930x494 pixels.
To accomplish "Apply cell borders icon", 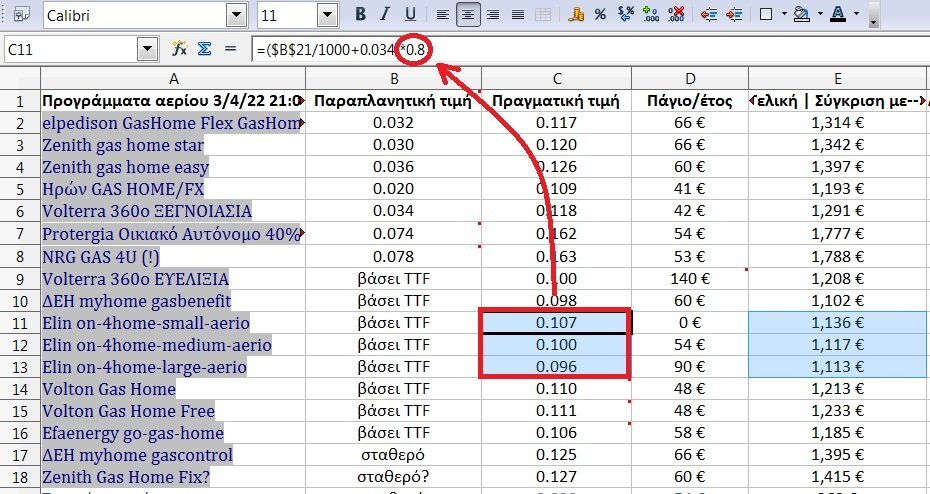I will pos(766,15).
